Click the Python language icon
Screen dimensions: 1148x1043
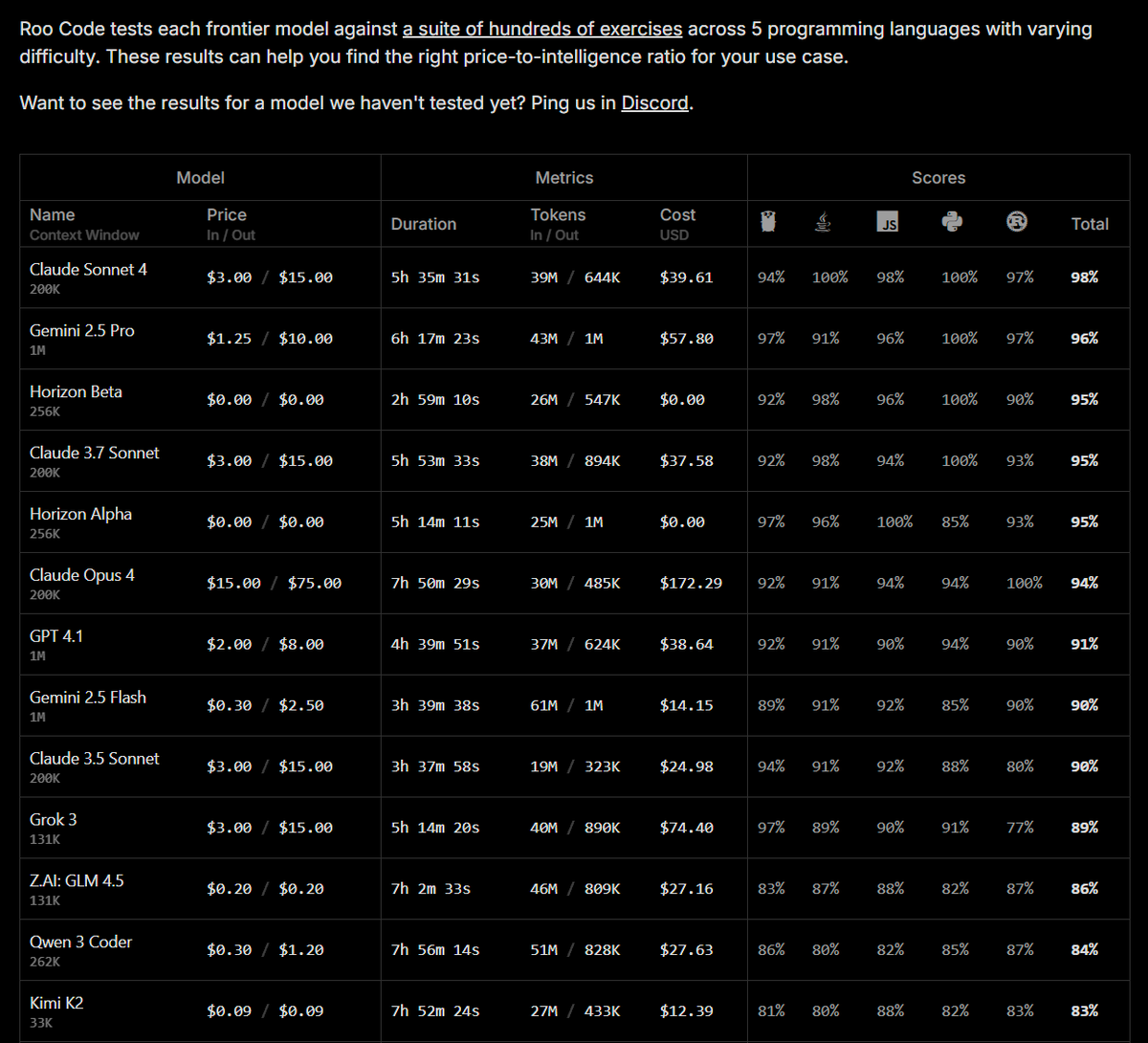coord(952,223)
